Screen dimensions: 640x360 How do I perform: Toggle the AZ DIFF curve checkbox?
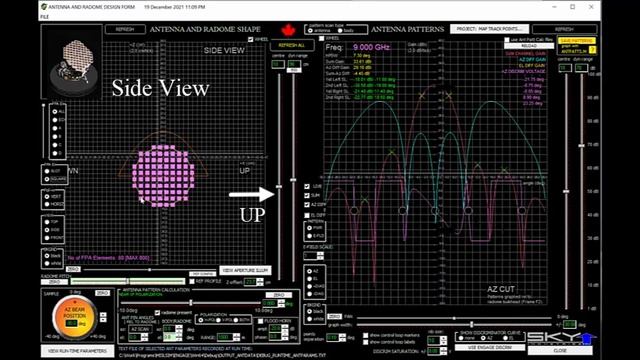(307, 205)
